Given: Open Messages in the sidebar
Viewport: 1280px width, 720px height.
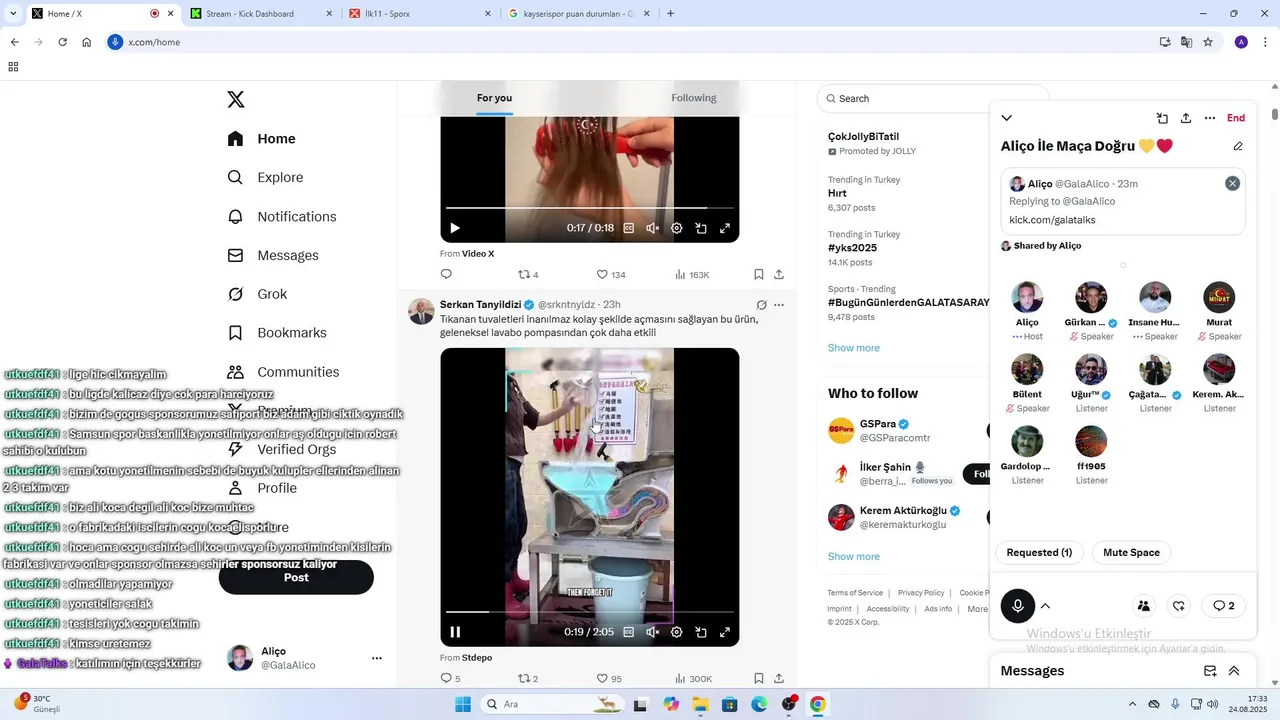Looking at the screenshot, I should click(273, 255).
